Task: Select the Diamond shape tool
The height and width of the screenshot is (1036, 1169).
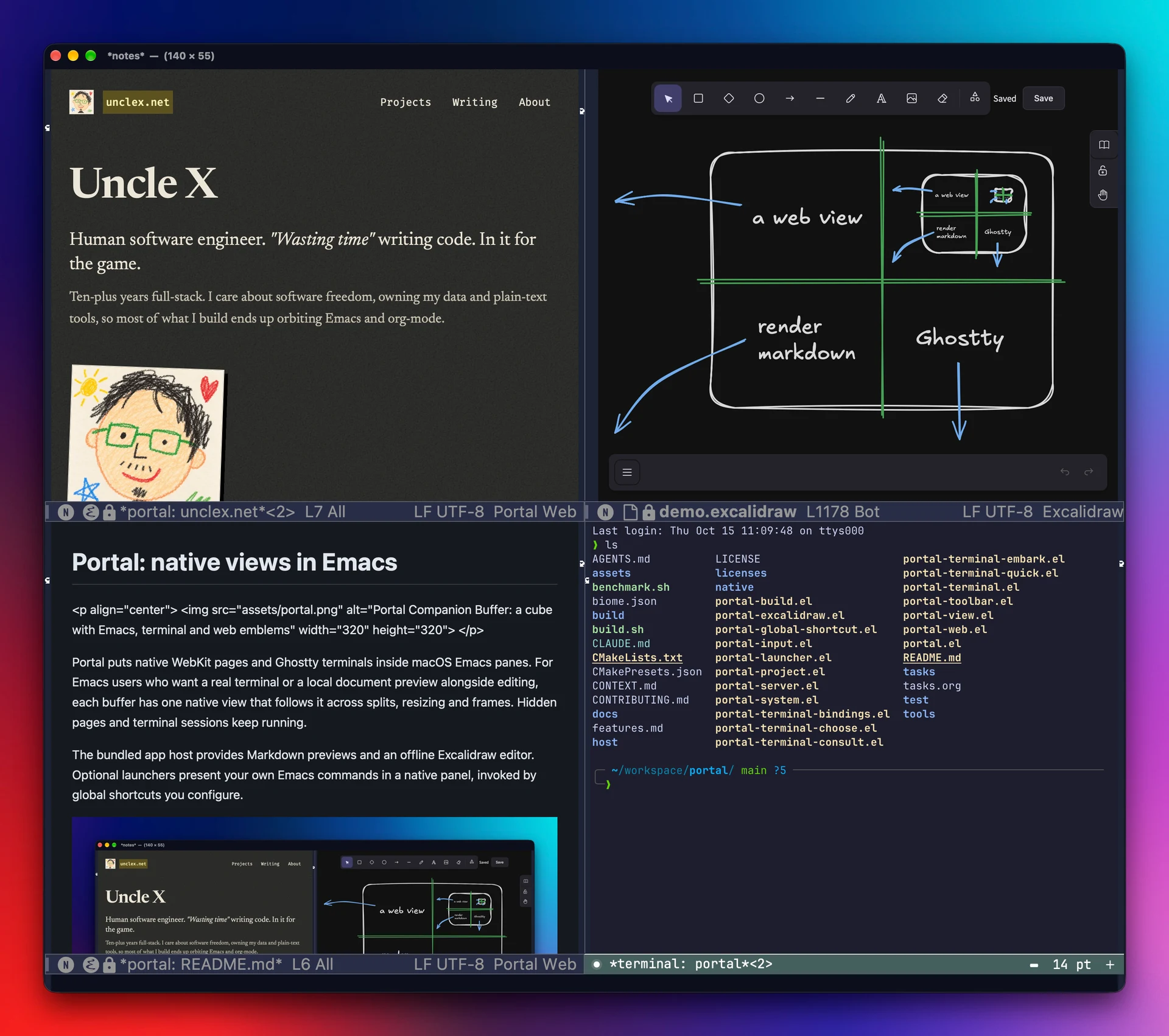Action: [x=729, y=99]
